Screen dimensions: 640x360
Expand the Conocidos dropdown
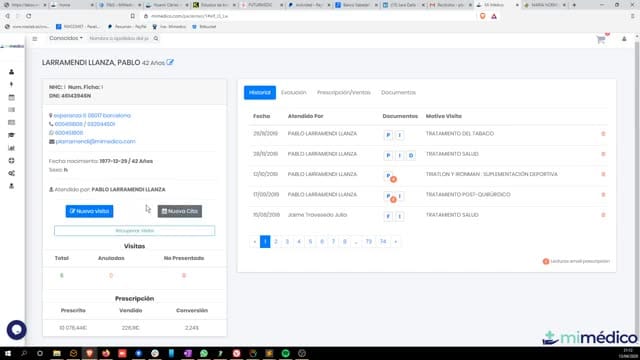(66, 38)
